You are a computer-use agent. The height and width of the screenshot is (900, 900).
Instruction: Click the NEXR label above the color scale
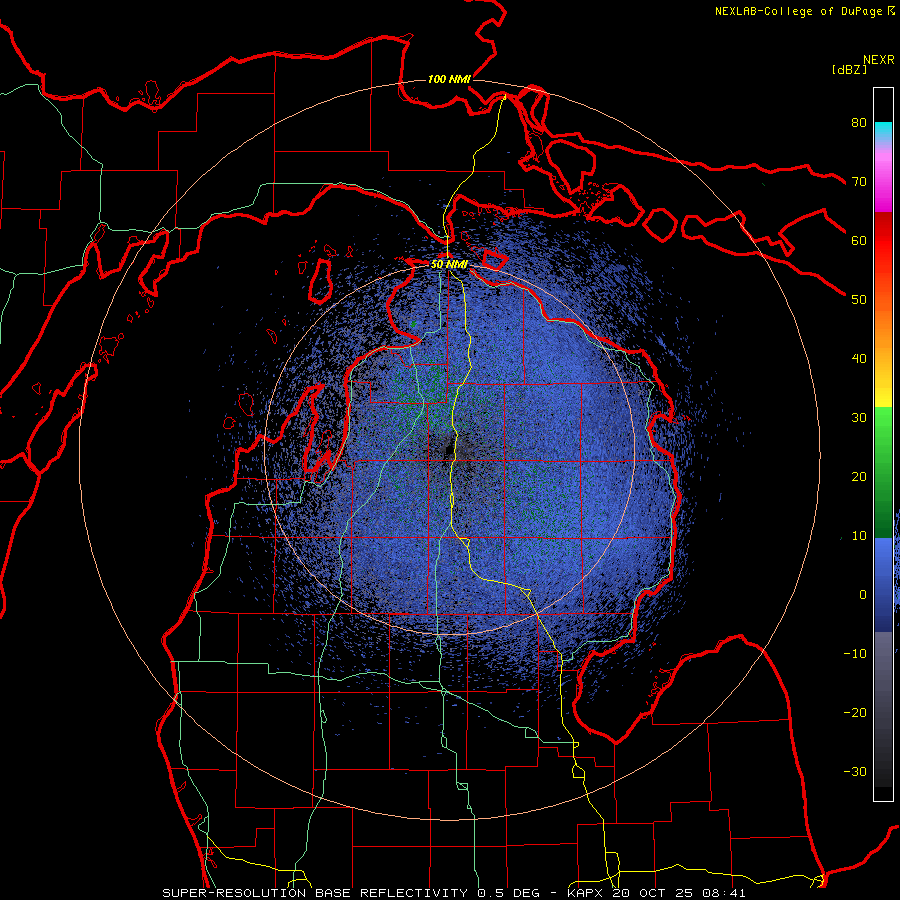point(879,60)
